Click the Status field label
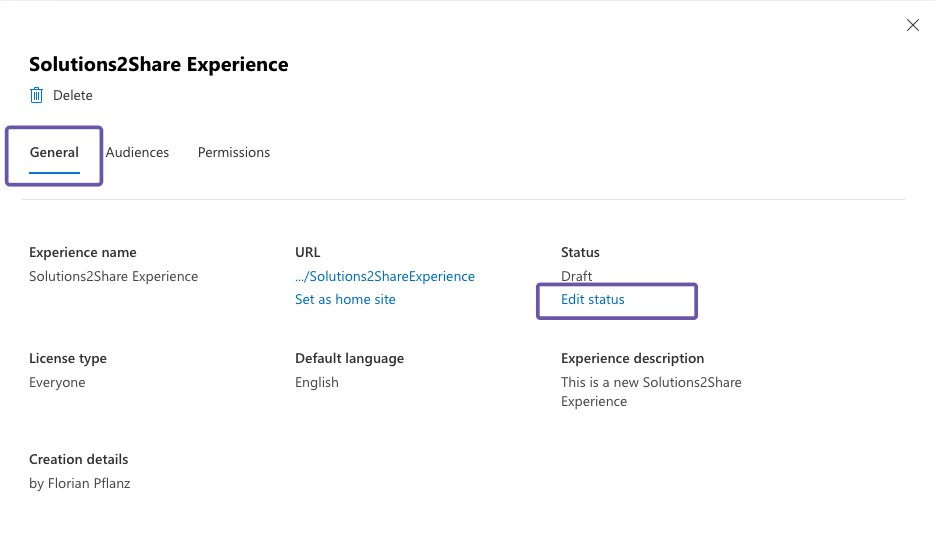 click(580, 253)
